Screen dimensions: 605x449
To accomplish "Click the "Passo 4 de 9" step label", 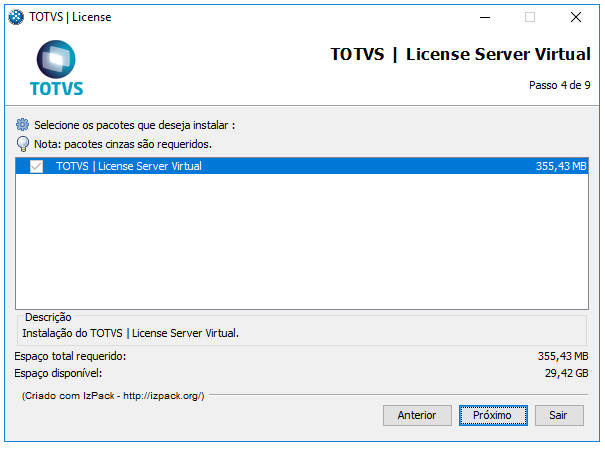I will tap(559, 86).
